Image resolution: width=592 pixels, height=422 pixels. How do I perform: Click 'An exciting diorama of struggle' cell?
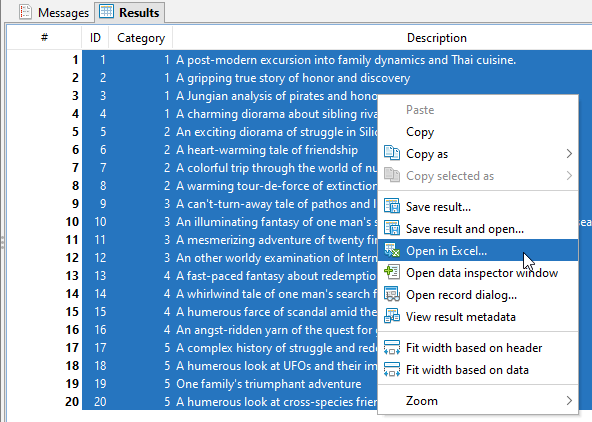(x=276, y=132)
